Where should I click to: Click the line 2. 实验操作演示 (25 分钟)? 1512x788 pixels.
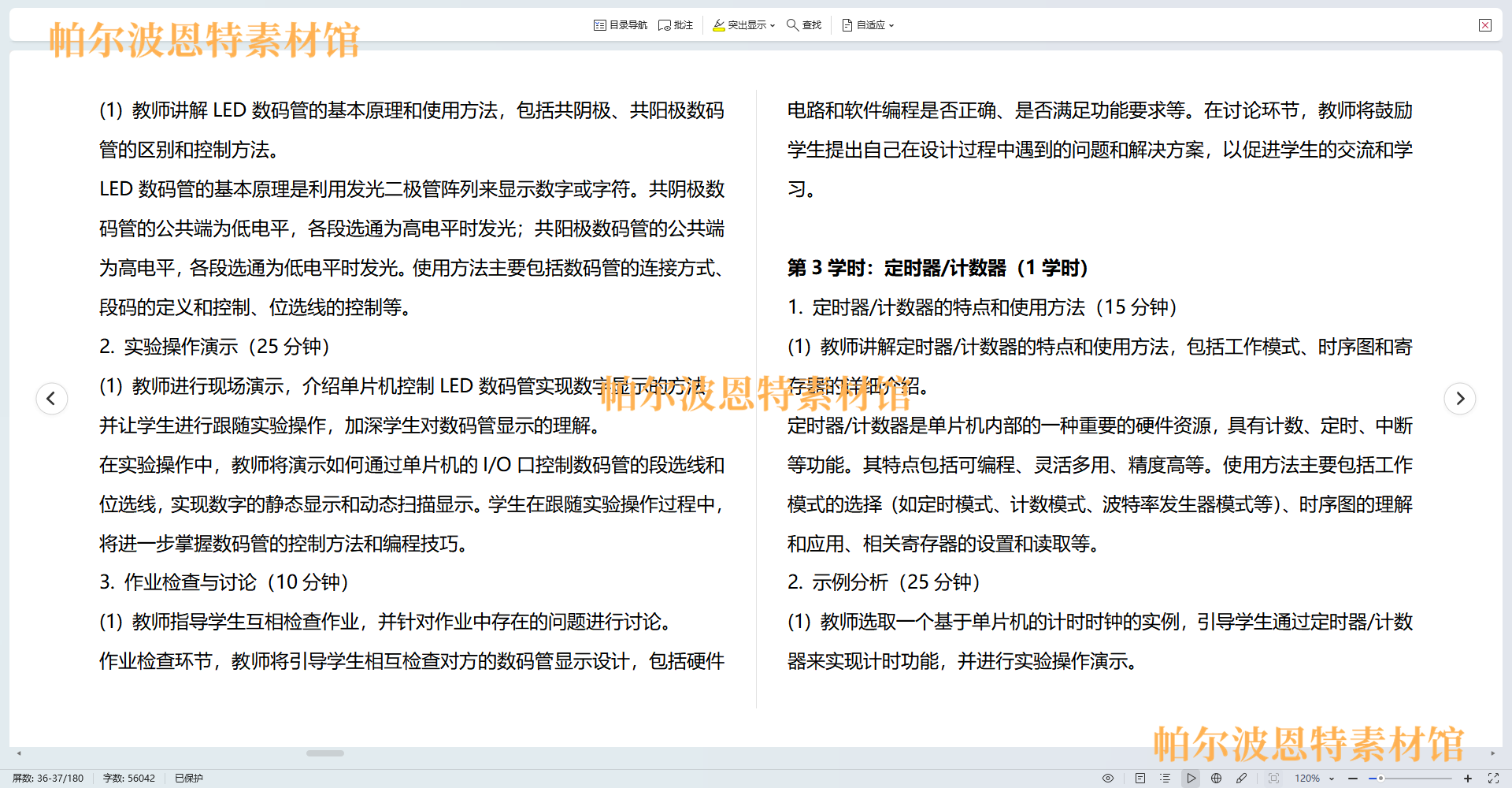click(214, 347)
